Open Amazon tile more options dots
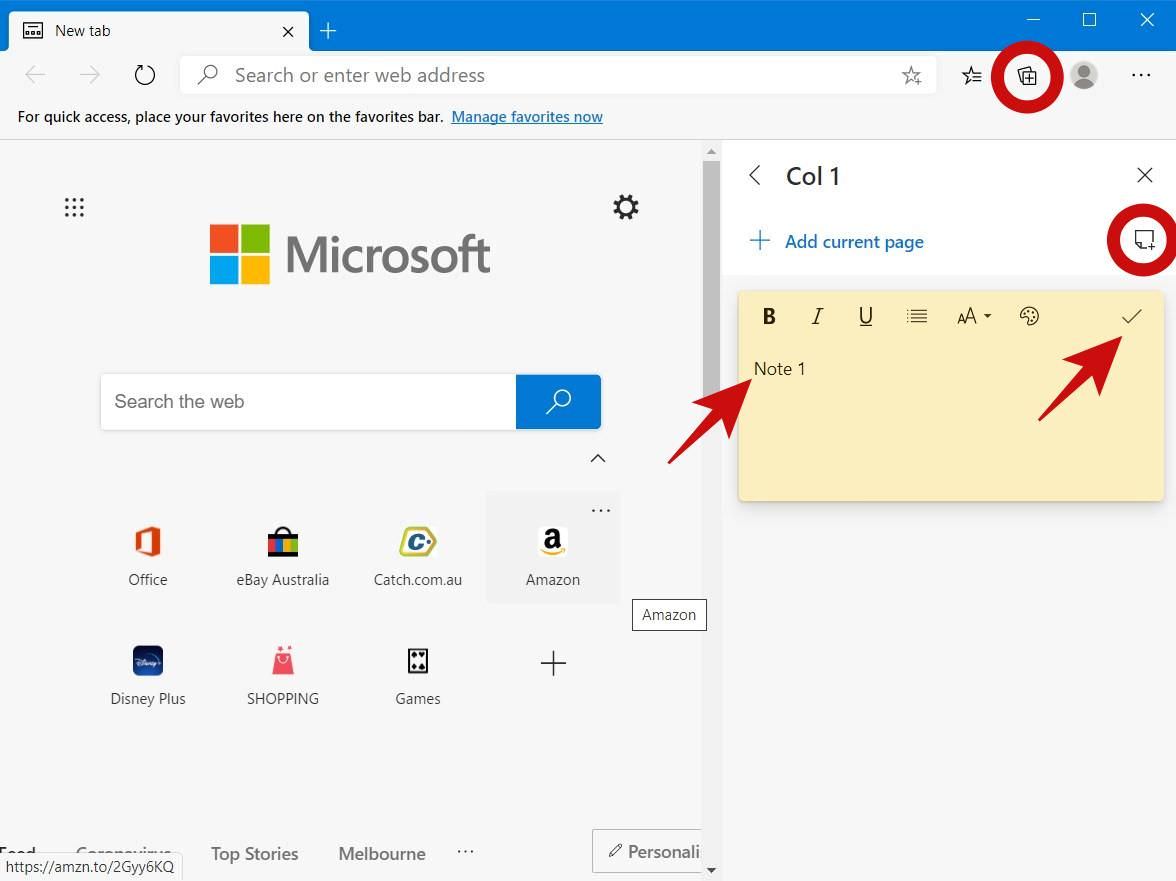Screen dimensions: 1176x881 (601, 511)
